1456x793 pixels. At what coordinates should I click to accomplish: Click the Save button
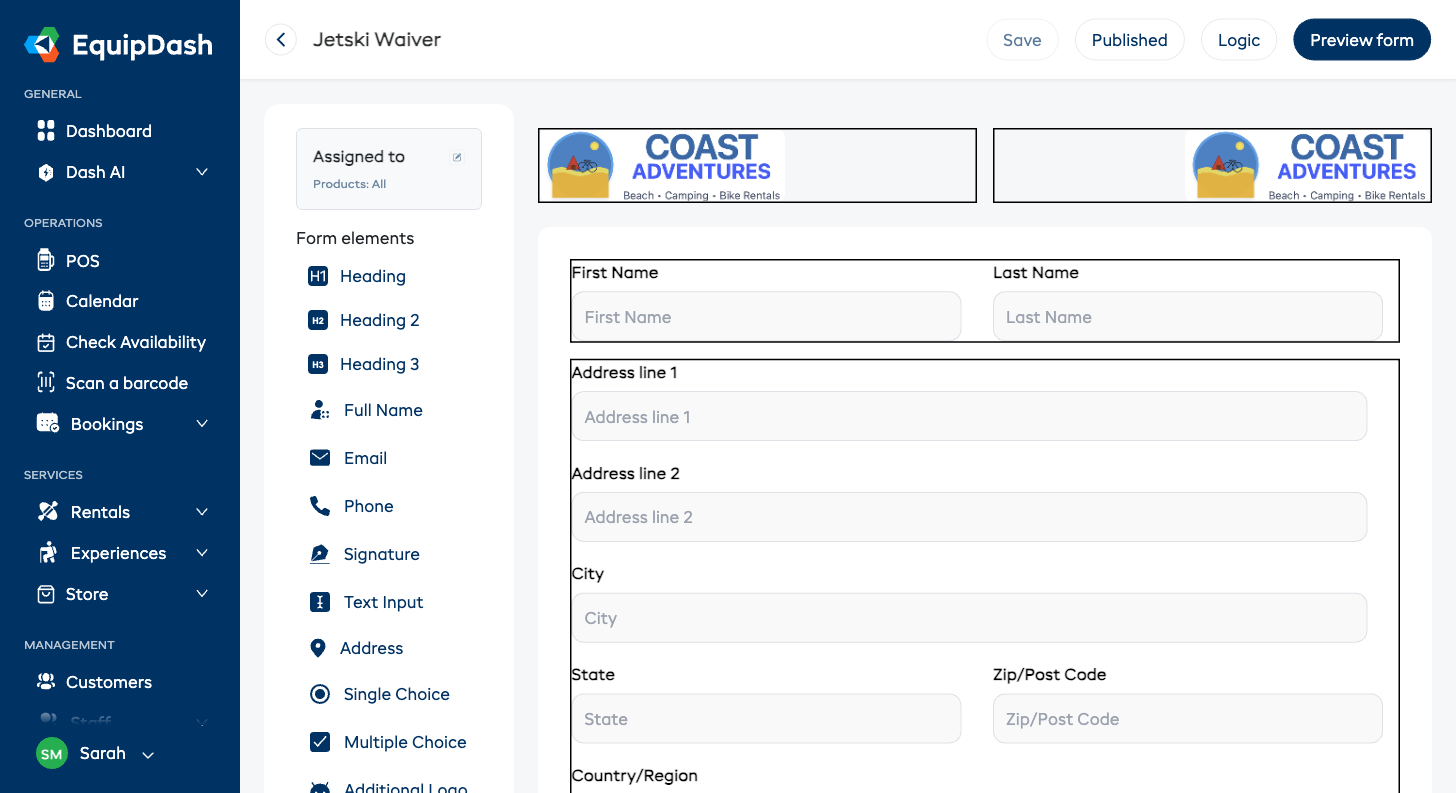(1022, 40)
